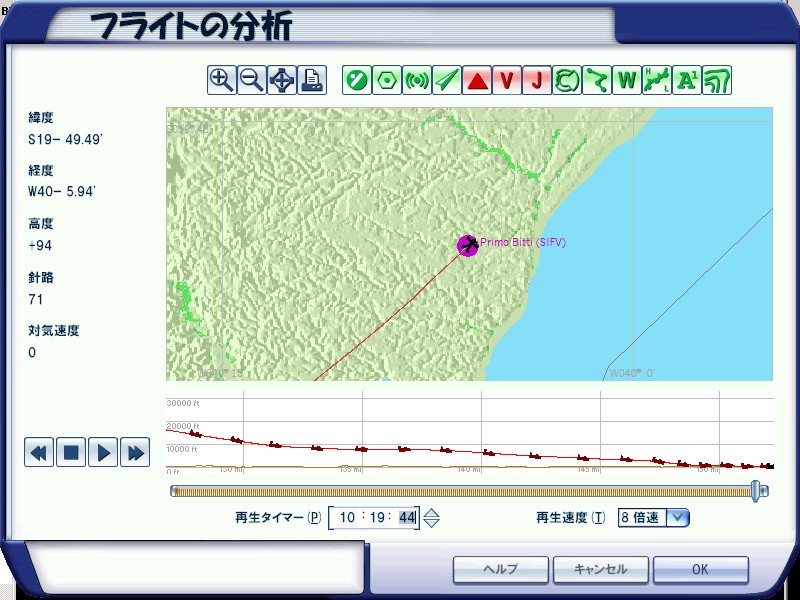The width and height of the screenshot is (800, 600).
Task: Click the zoom out magnifier icon
Action: tap(252, 80)
